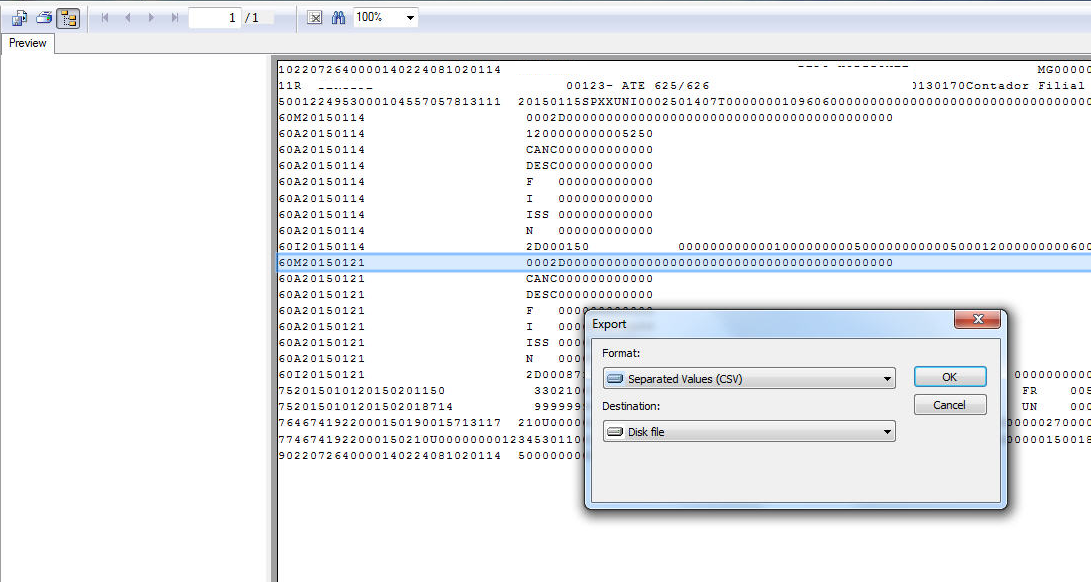
Task: Go to previous page arrow
Action: click(x=127, y=18)
